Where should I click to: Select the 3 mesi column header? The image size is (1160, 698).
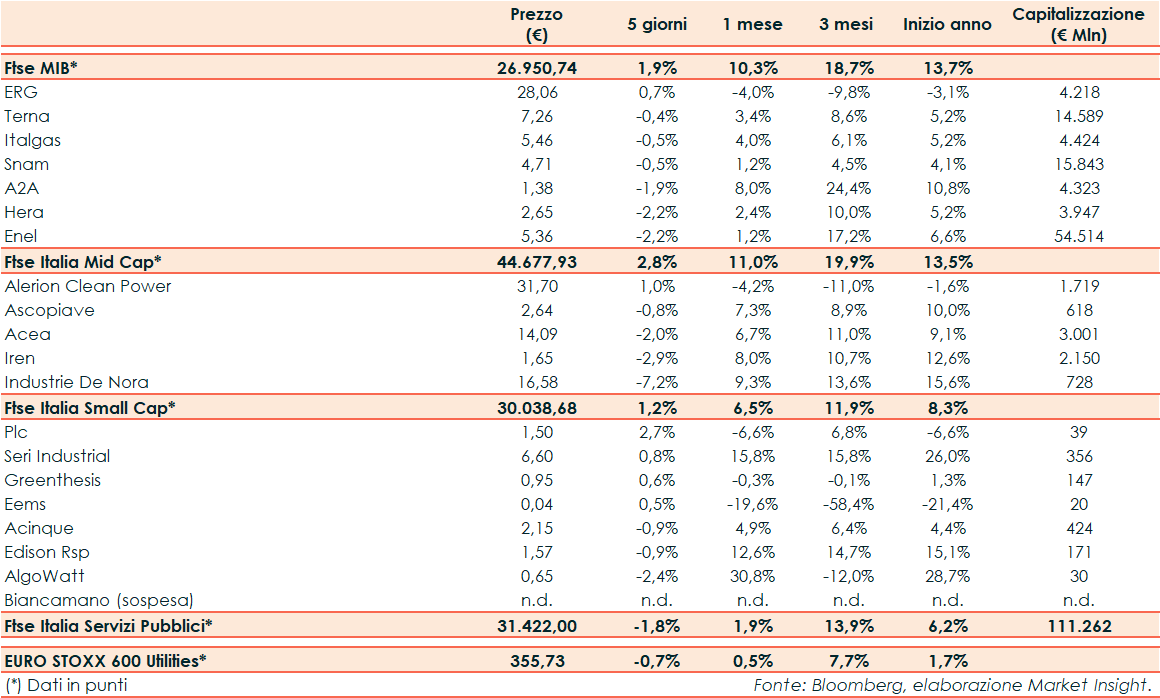[x=848, y=25]
